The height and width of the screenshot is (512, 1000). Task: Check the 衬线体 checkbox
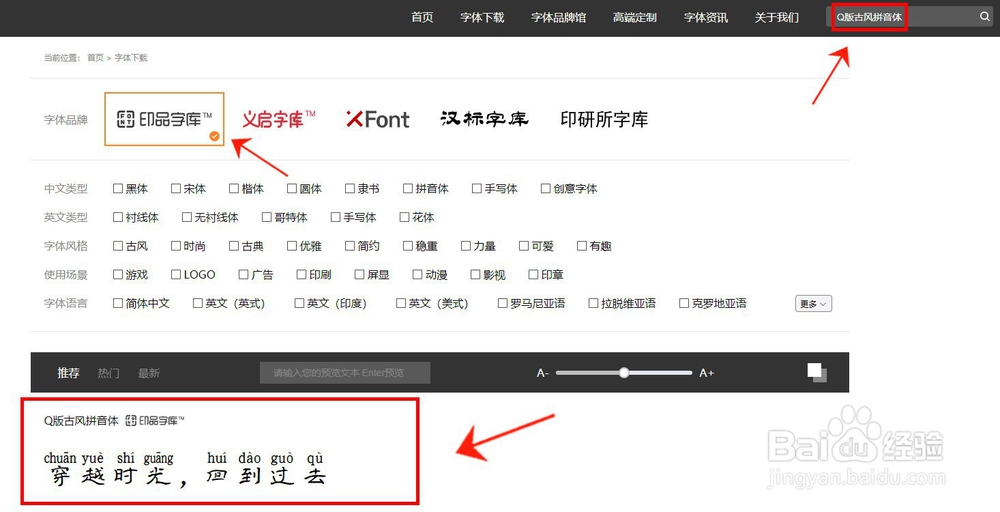(118, 217)
